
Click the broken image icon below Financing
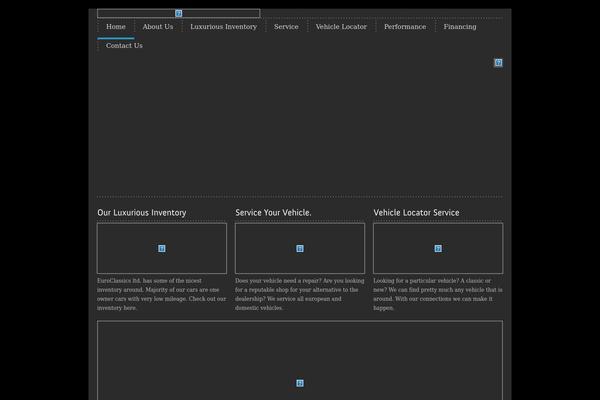pos(498,62)
